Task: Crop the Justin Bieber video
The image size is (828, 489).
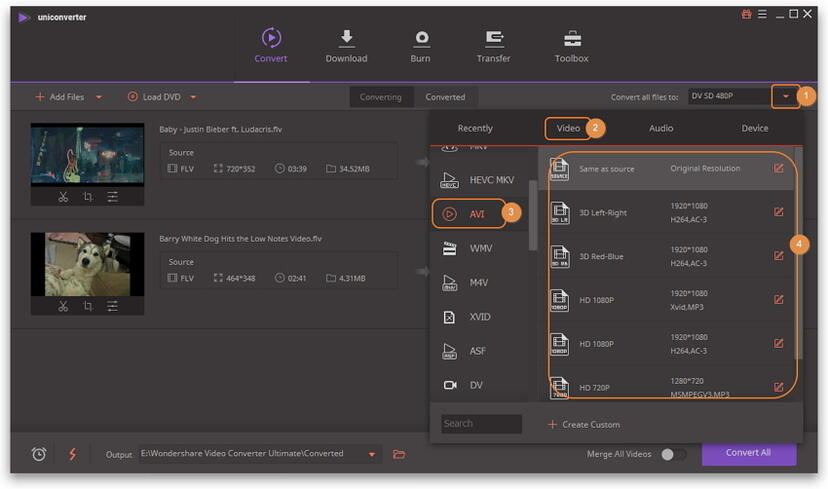Action: (x=88, y=197)
